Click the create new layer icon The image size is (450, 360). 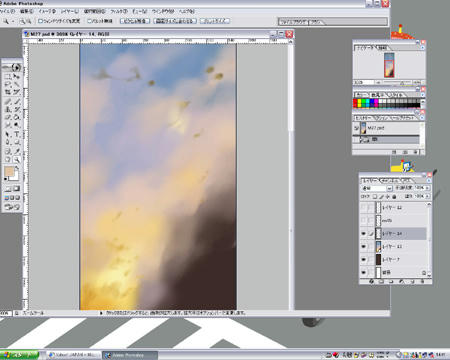(x=413, y=282)
